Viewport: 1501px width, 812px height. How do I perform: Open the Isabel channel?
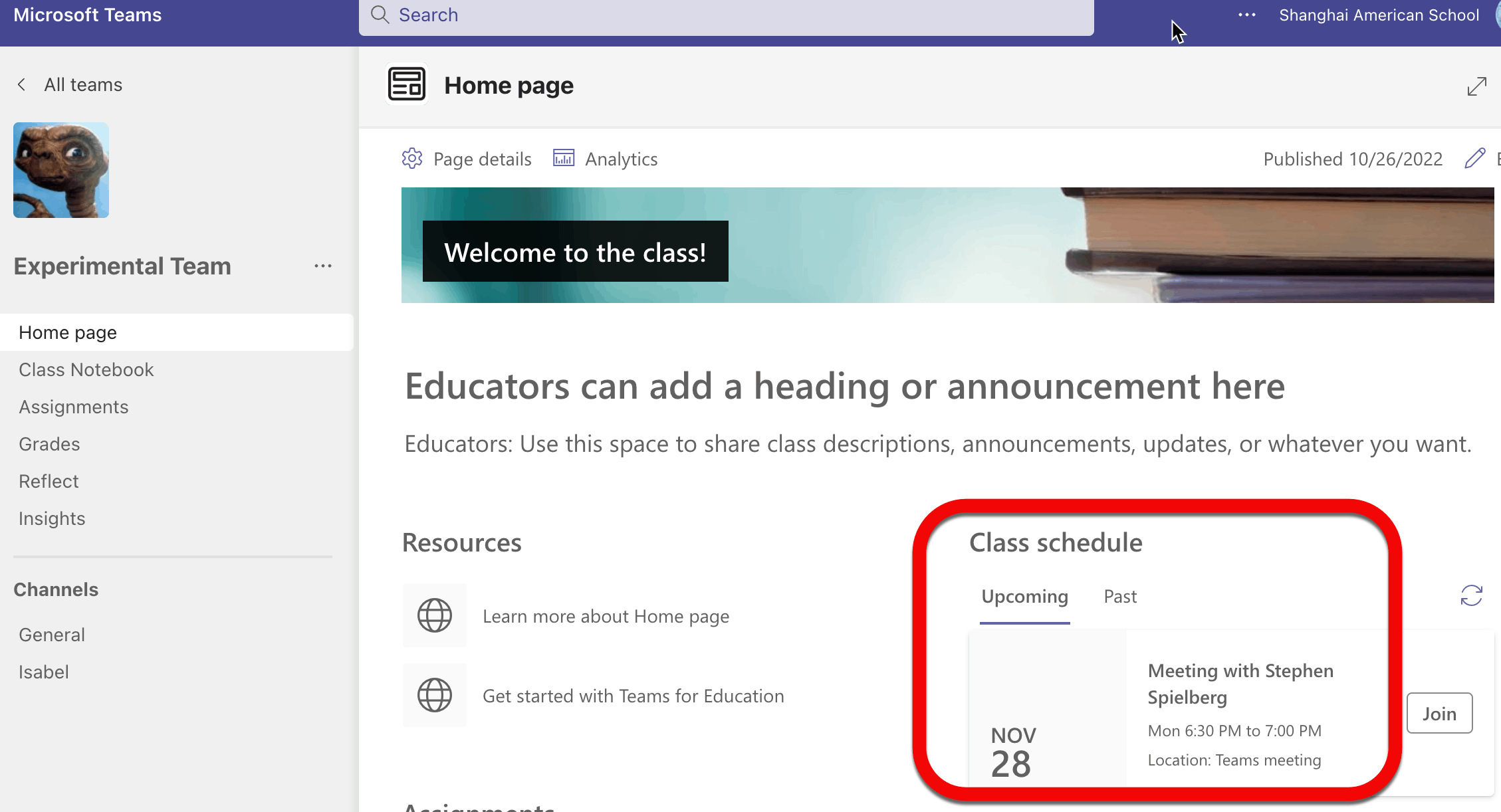point(44,672)
